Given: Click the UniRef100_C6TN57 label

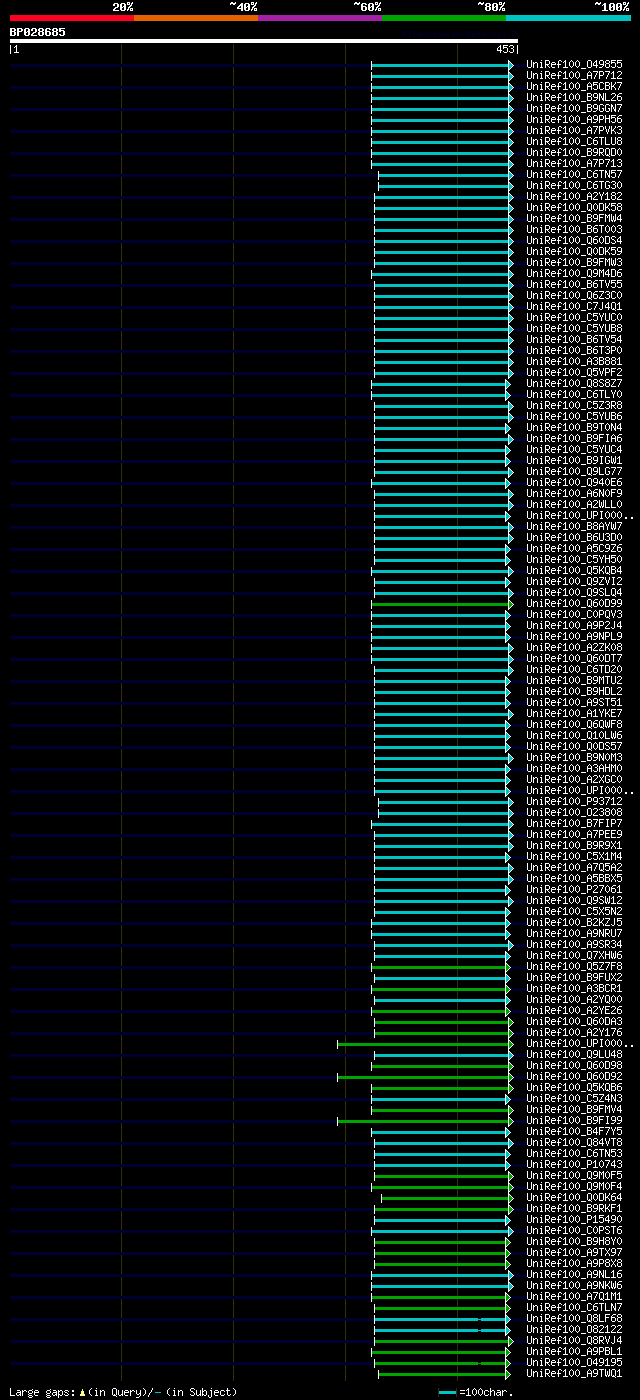Looking at the screenshot, I should point(574,174).
